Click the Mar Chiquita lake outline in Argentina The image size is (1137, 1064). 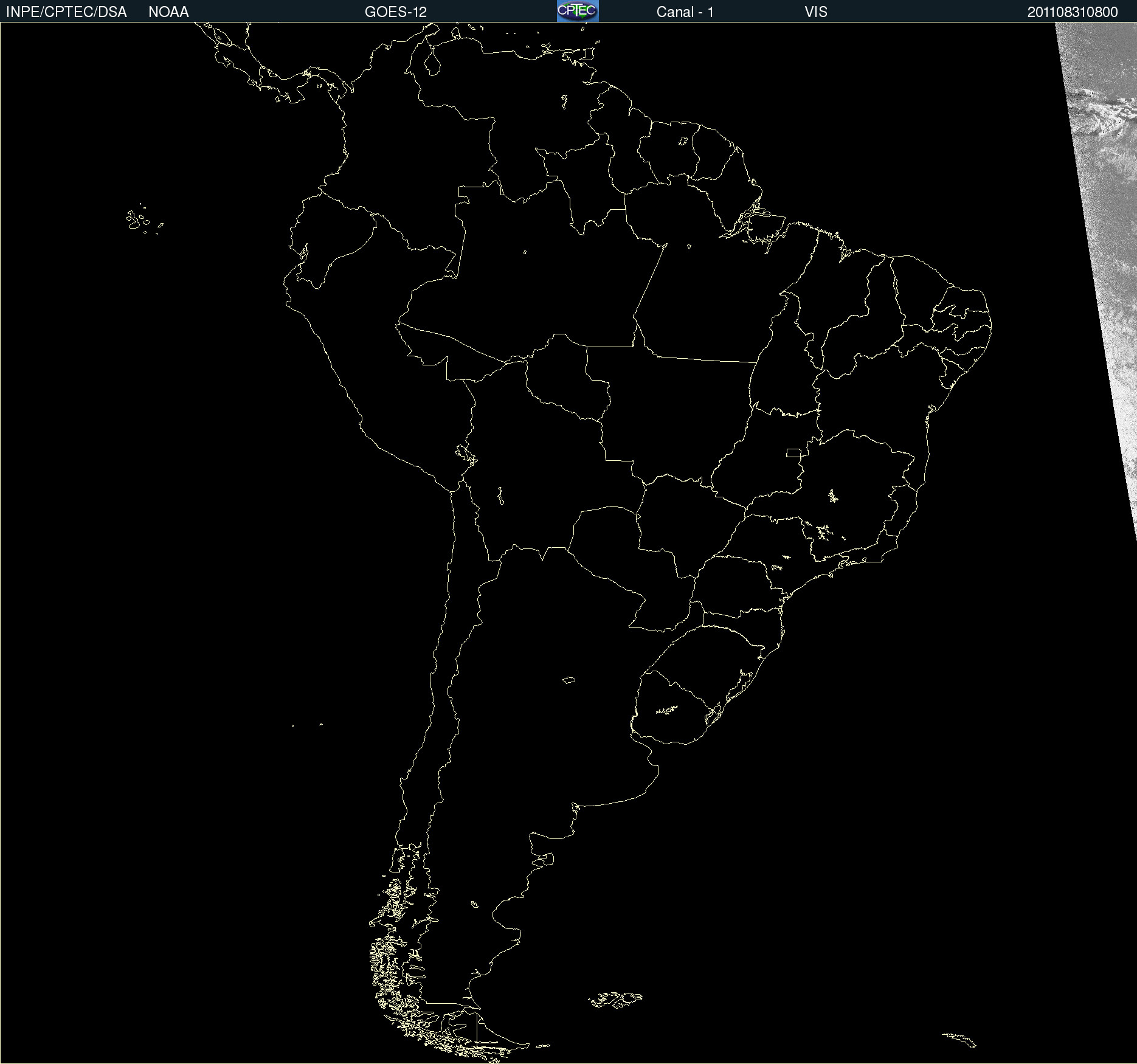(x=568, y=680)
